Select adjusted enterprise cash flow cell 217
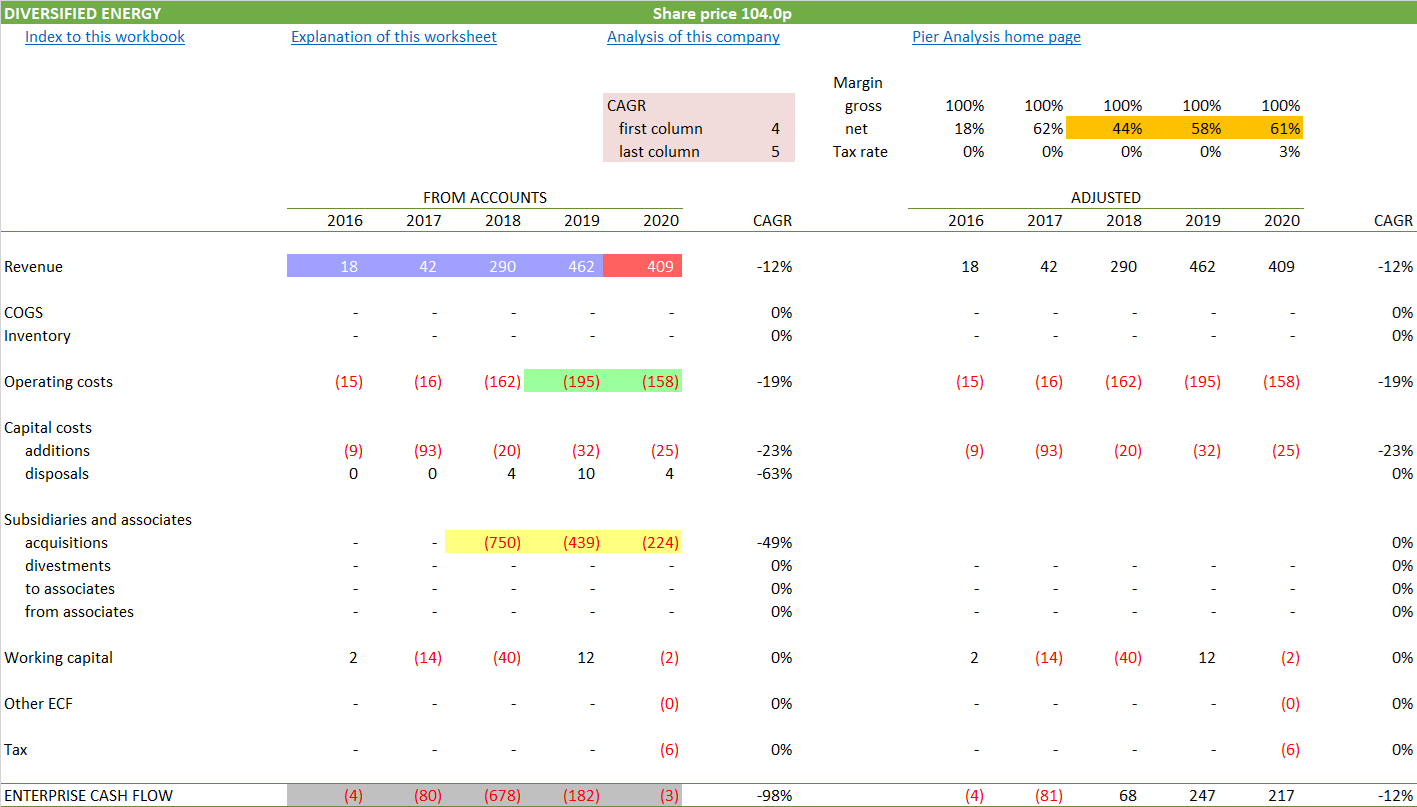 (1281, 796)
